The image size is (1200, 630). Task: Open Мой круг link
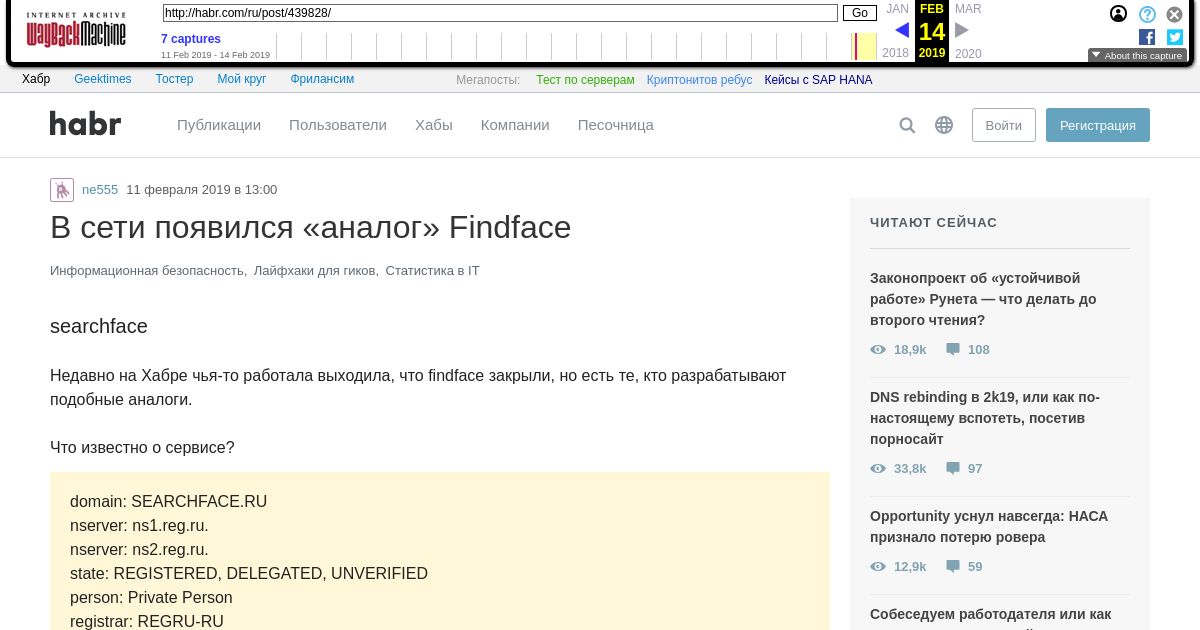[x=242, y=79]
